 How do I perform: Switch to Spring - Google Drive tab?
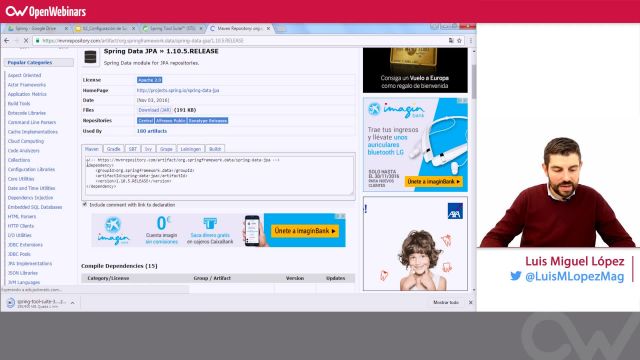tap(36, 29)
